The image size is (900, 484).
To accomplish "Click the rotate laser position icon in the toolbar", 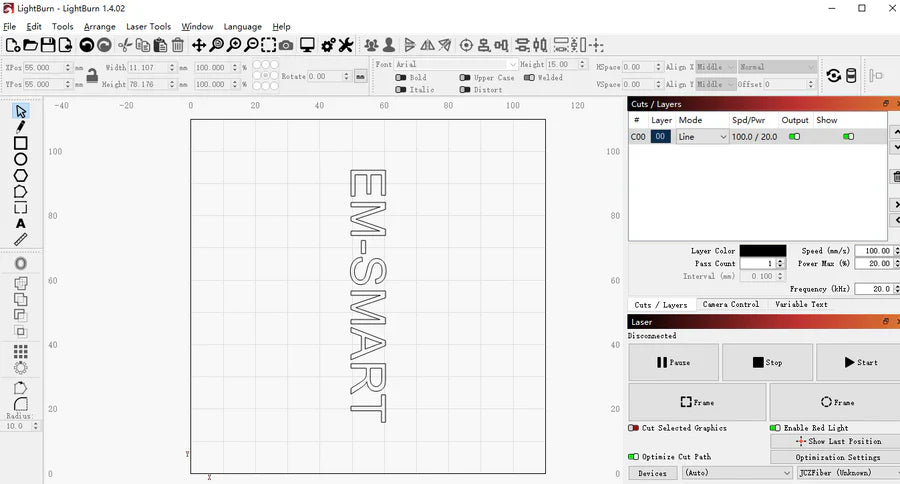I will pyautogui.click(x=833, y=75).
